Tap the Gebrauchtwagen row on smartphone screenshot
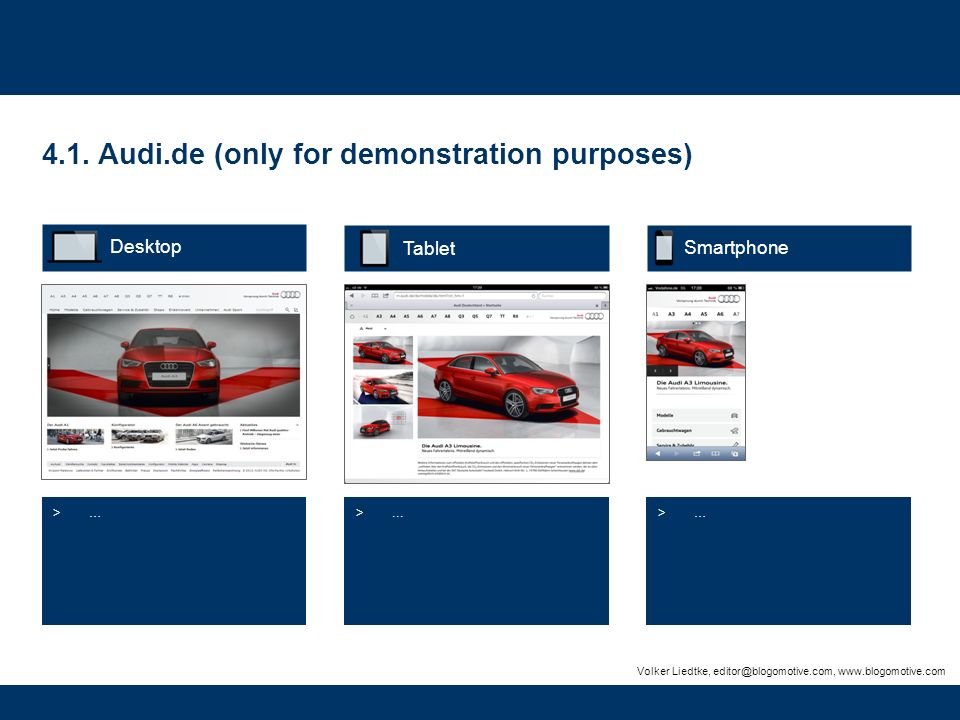Screen dimensions: 960x720 click(696, 430)
